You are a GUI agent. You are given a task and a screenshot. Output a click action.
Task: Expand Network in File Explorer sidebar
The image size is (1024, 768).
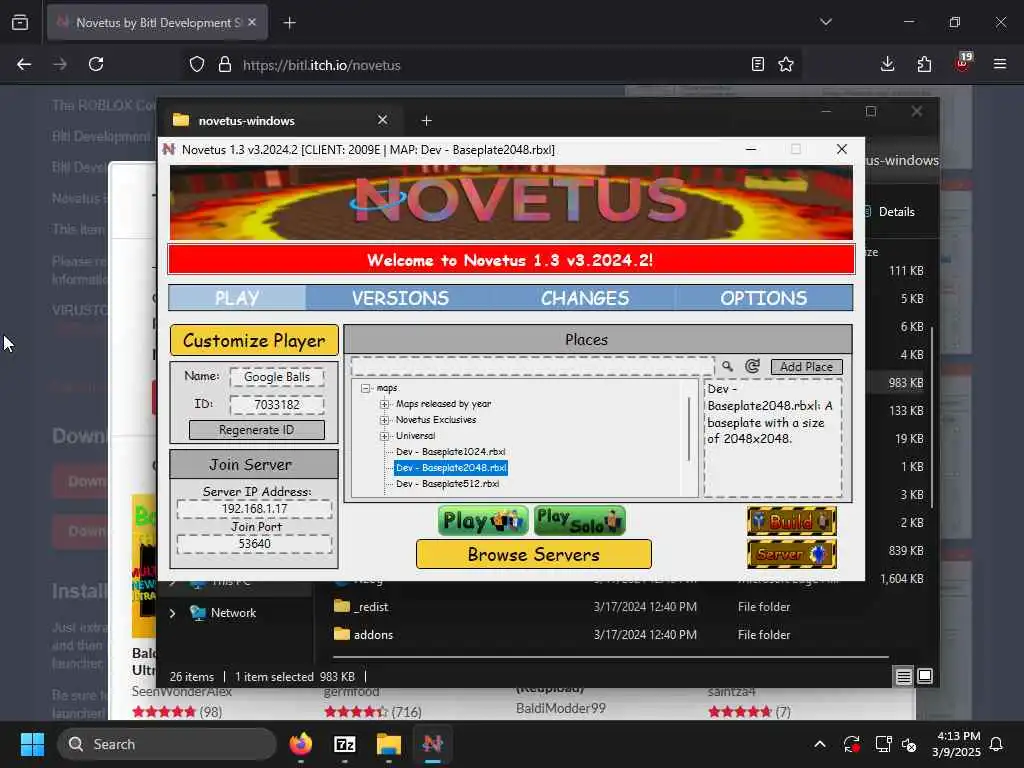pyautogui.click(x=172, y=613)
